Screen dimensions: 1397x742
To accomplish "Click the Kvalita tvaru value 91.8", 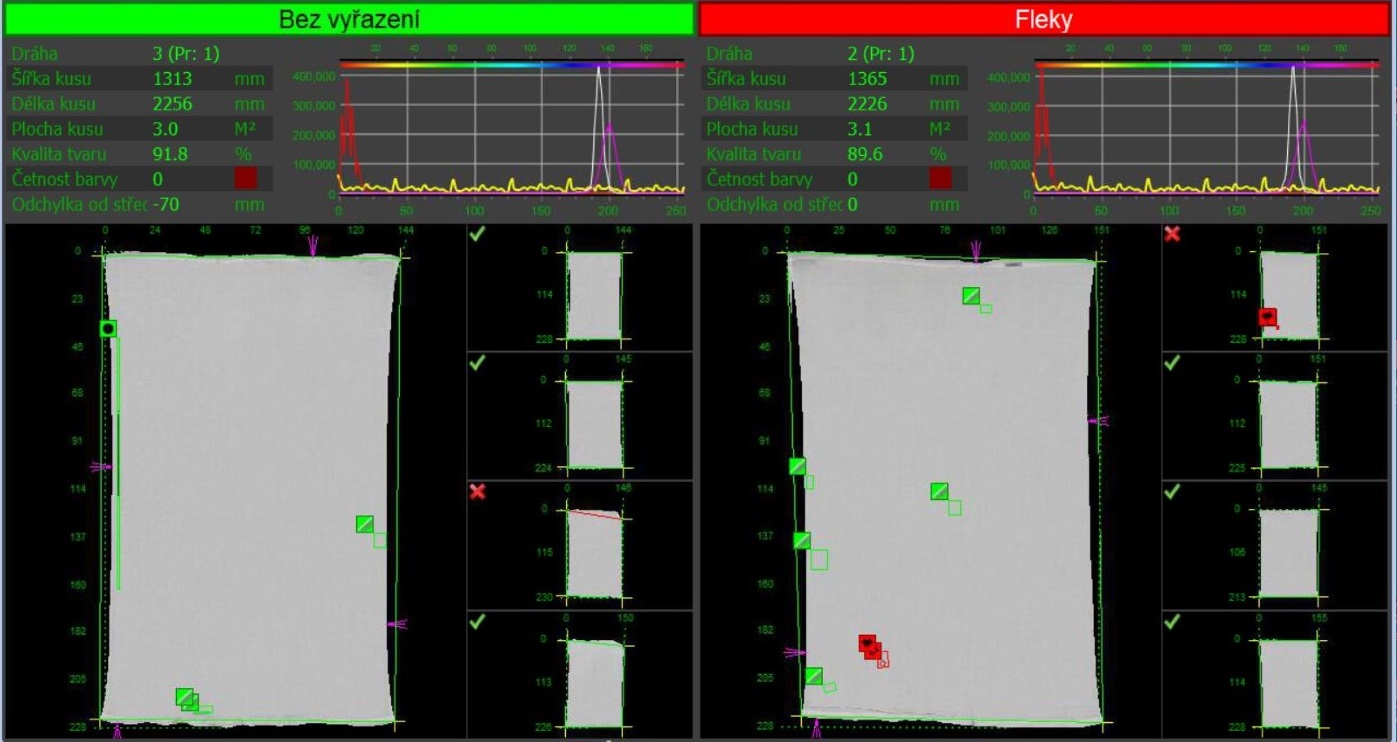I will 170,154.
